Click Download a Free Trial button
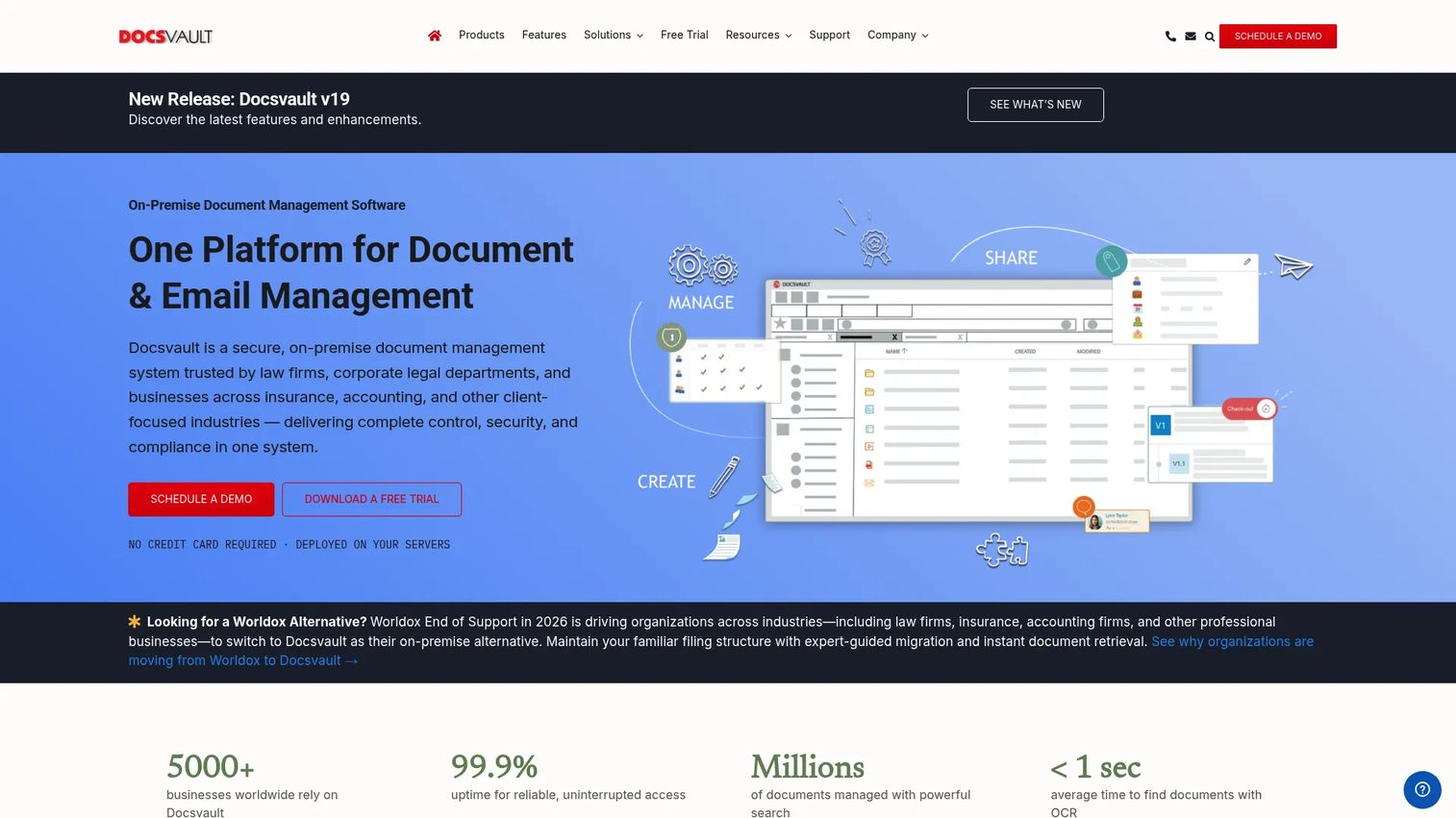 [x=372, y=500]
